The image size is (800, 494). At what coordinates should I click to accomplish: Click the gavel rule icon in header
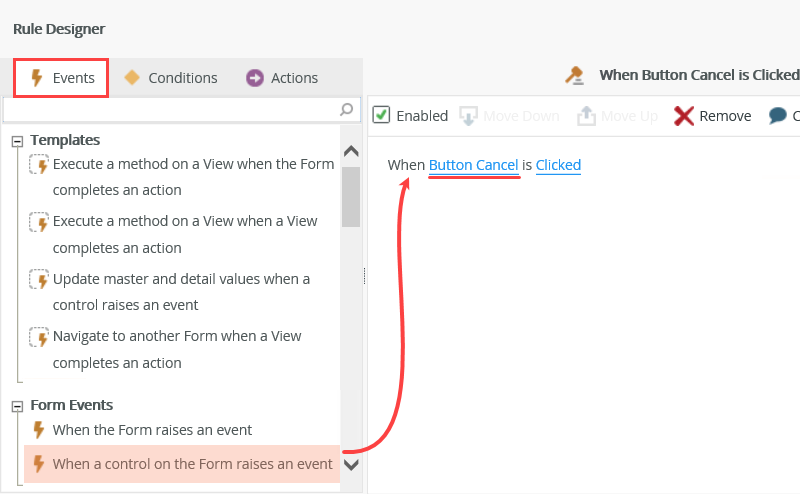tap(574, 74)
